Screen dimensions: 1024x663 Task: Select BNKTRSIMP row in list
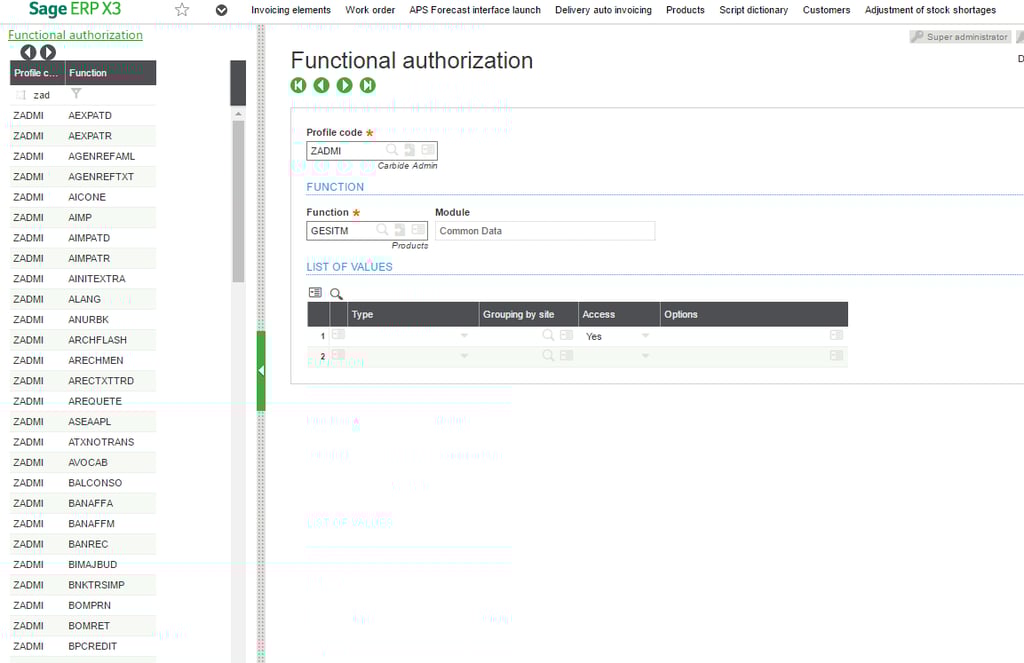(83, 585)
